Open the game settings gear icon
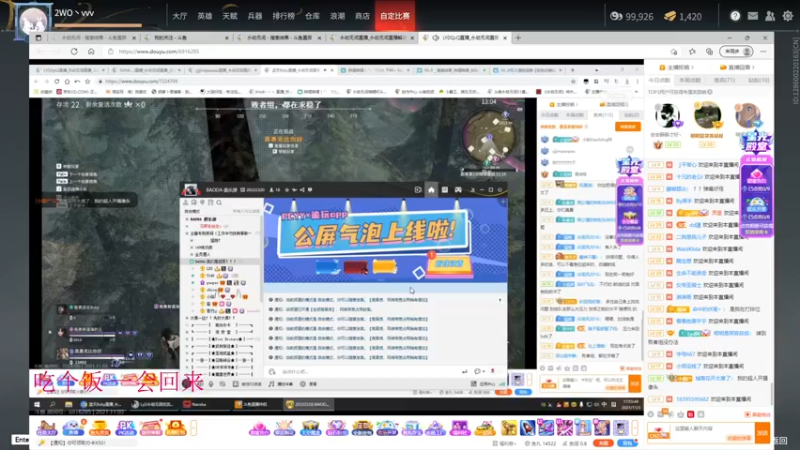The width and height of the screenshot is (800, 450). [788, 16]
